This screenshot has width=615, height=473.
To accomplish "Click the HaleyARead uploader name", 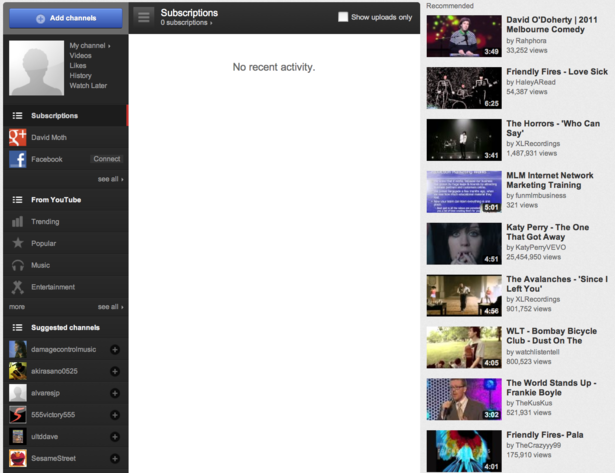I will (x=535, y=82).
